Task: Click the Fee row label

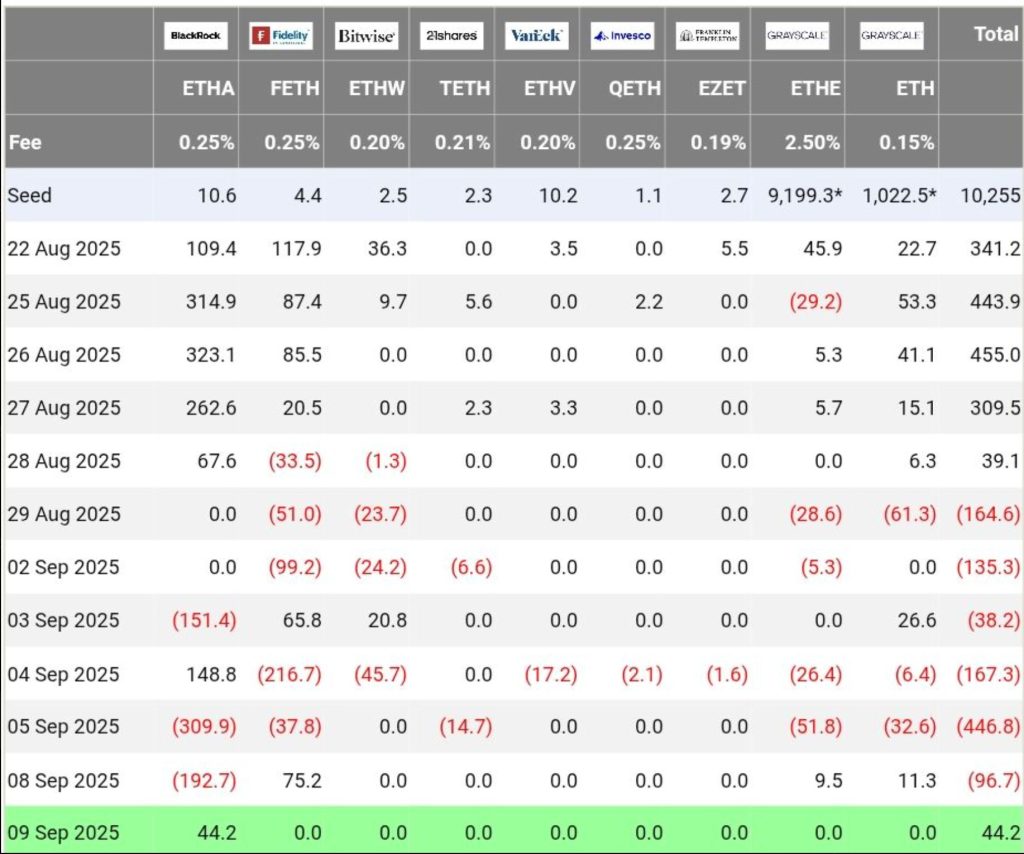Action: pyautogui.click(x=25, y=142)
